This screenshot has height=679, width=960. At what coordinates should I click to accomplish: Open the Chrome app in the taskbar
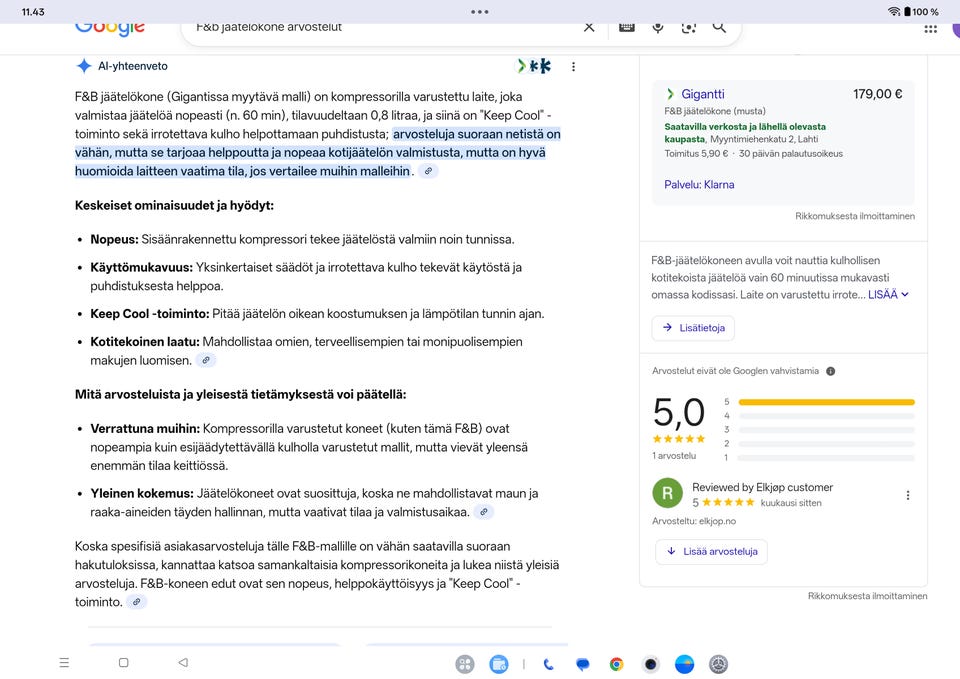click(616, 664)
